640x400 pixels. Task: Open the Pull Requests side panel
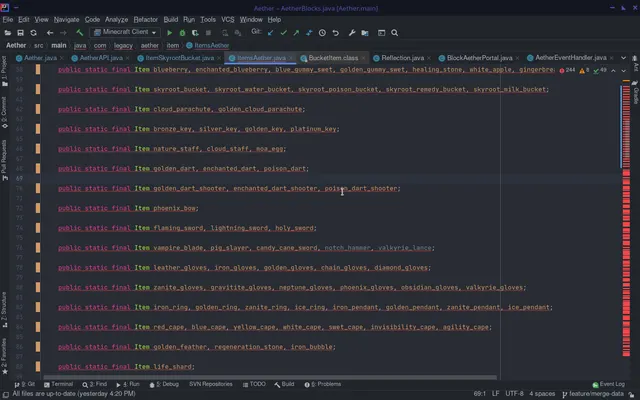click(x=4, y=160)
